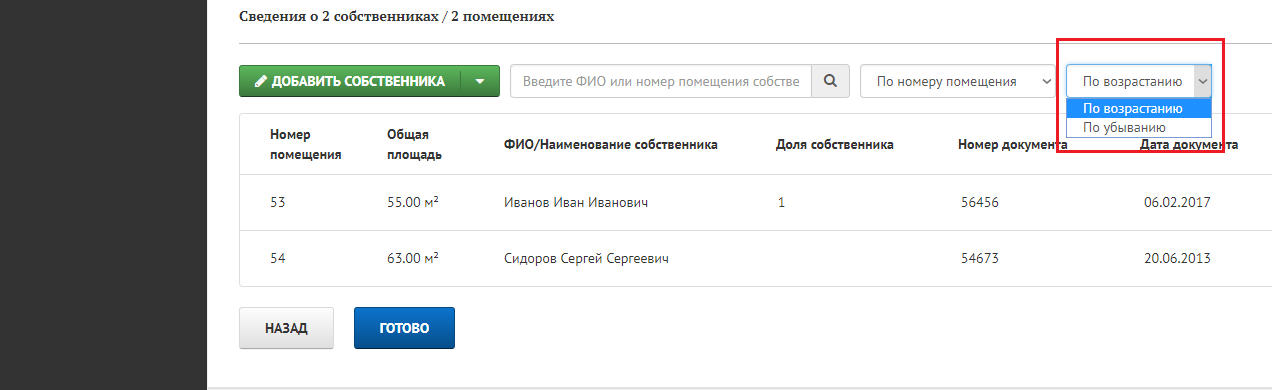Image resolution: width=1272 pixels, height=390 pixels.
Task: Click the ФИО/Наименование собственника column header
Action: click(611, 144)
